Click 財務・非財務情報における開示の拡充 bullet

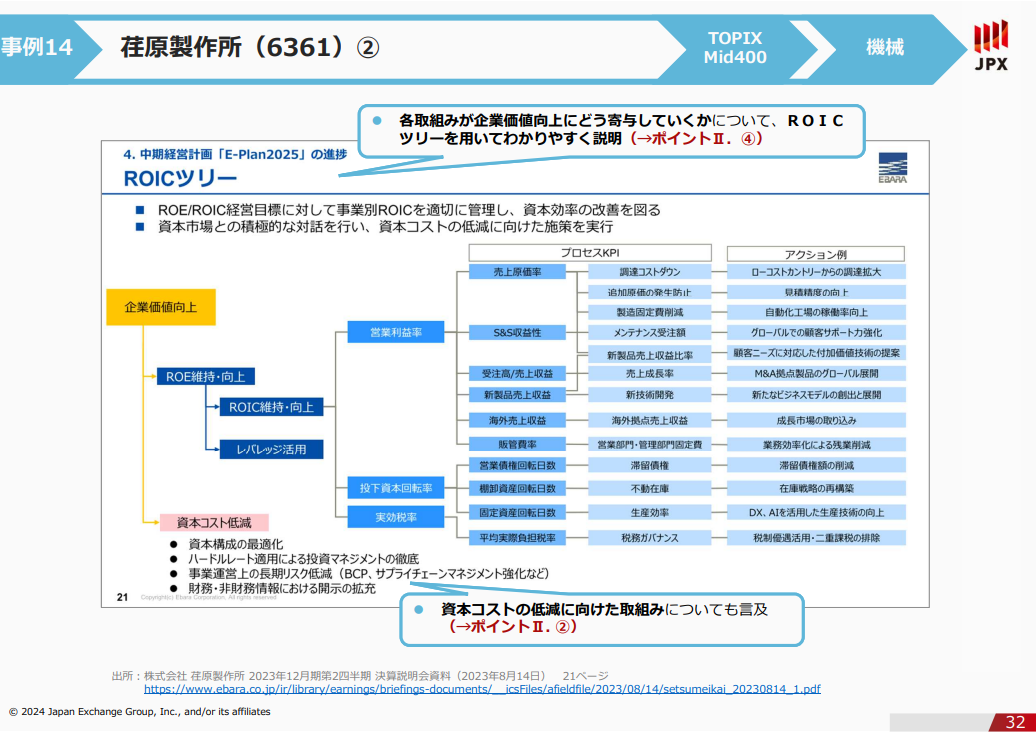(282, 588)
